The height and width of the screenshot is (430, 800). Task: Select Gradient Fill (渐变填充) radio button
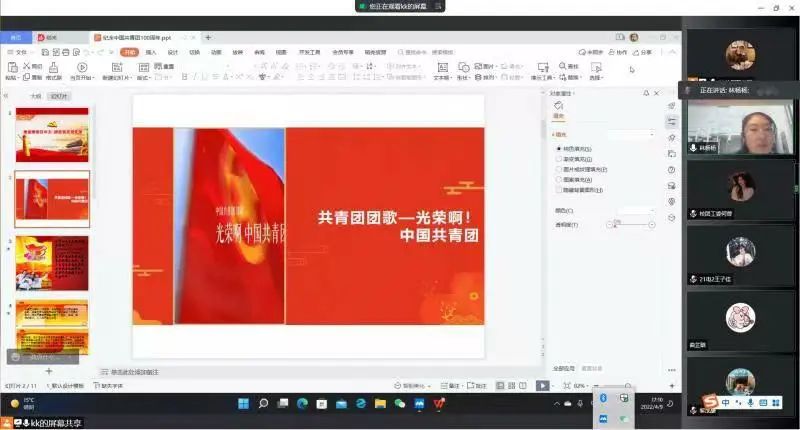[x=559, y=159]
